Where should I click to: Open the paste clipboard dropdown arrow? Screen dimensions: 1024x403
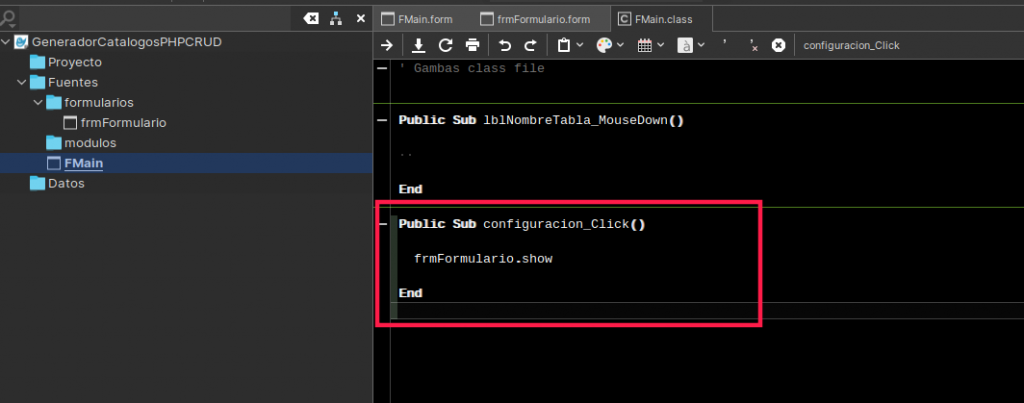pos(580,45)
